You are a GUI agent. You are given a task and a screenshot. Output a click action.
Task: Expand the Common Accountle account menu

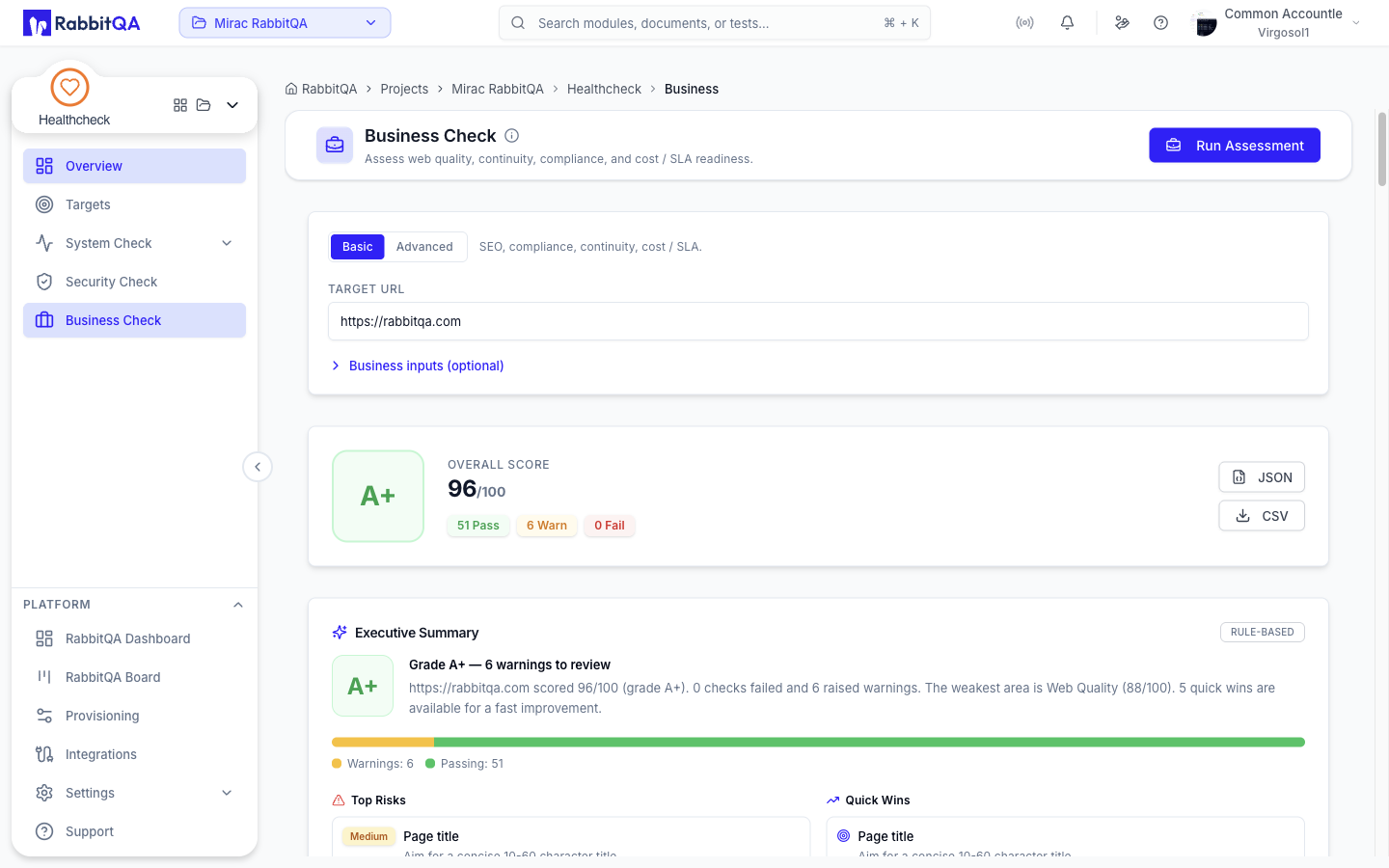pos(1356,23)
